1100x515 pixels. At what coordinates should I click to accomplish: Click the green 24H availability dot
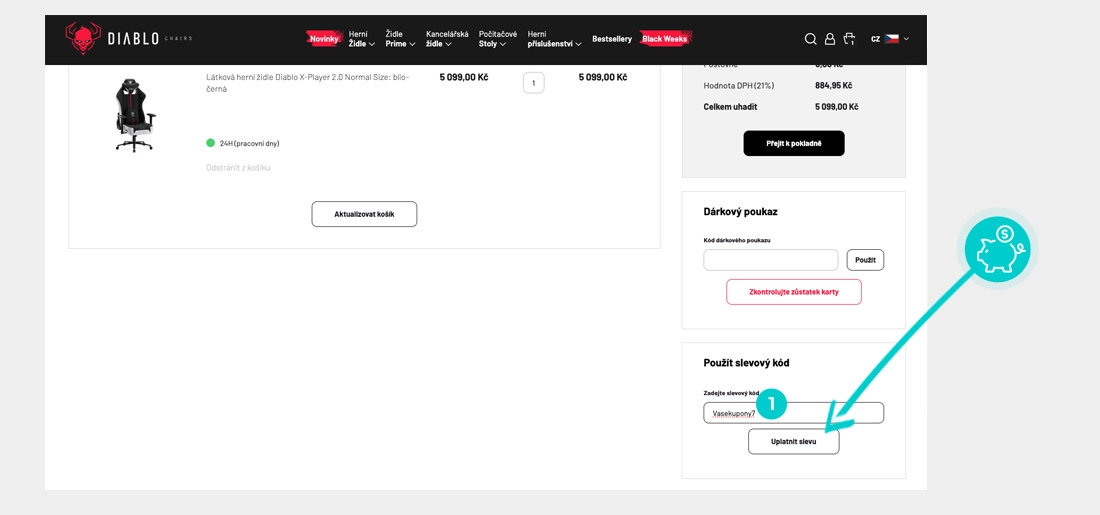(x=211, y=143)
